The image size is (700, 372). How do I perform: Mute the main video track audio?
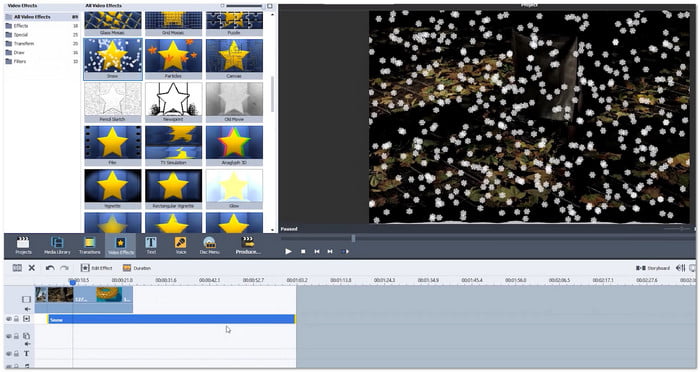tap(27, 309)
